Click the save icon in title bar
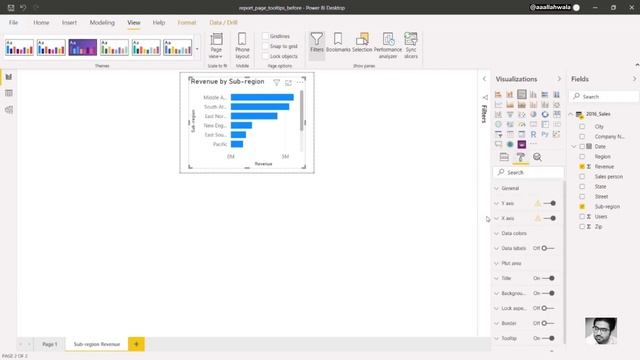 click(x=11, y=7)
